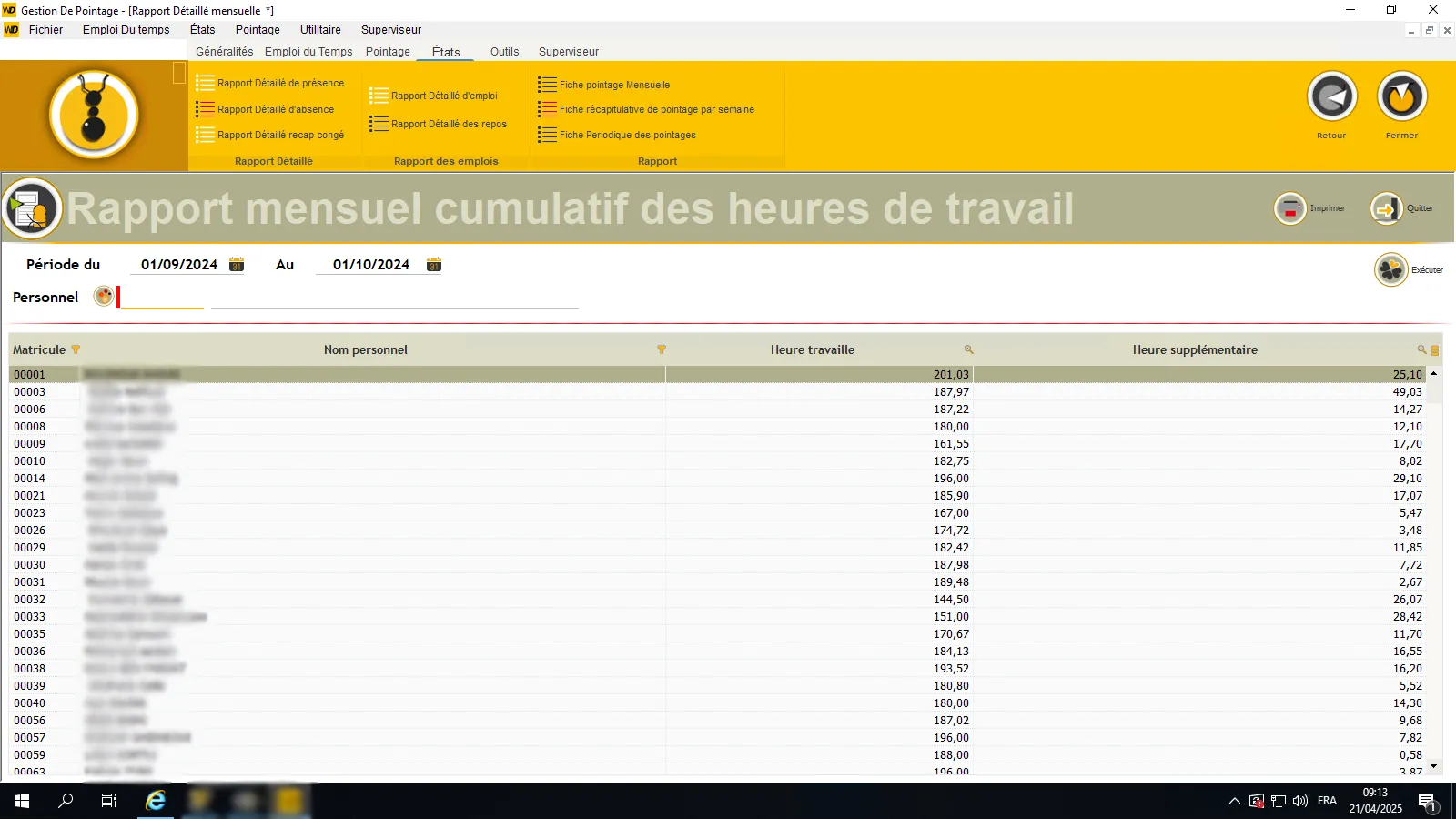Screen dimensions: 1456x819
Task: Click the Personnel code input field
Action: coord(162,297)
